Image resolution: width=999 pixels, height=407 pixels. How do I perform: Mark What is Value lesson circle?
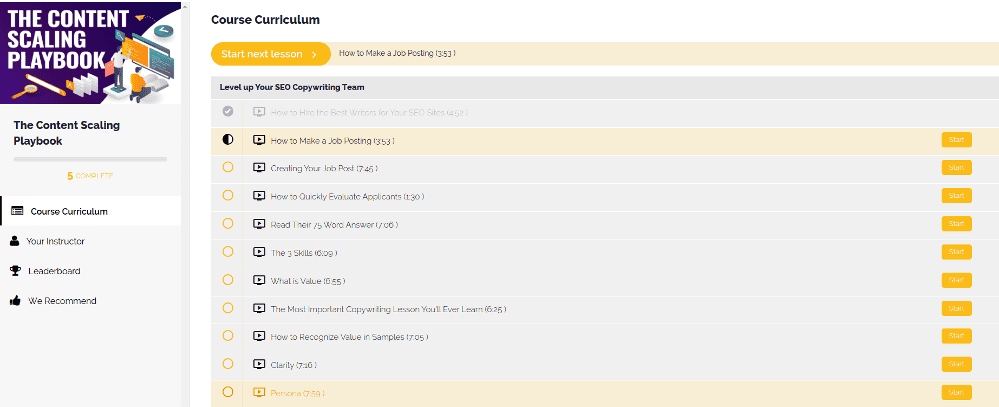click(x=227, y=280)
